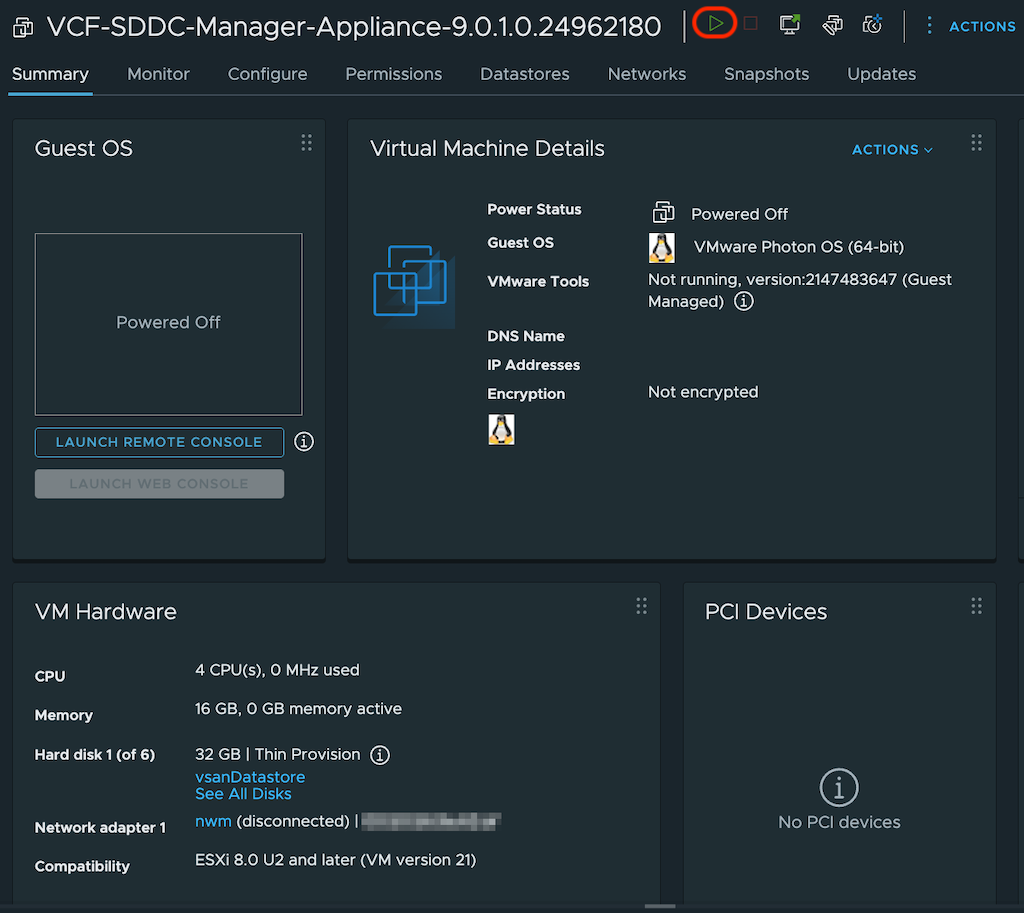Click the LAUNCH REMOTE CONSOLE button

point(159,442)
